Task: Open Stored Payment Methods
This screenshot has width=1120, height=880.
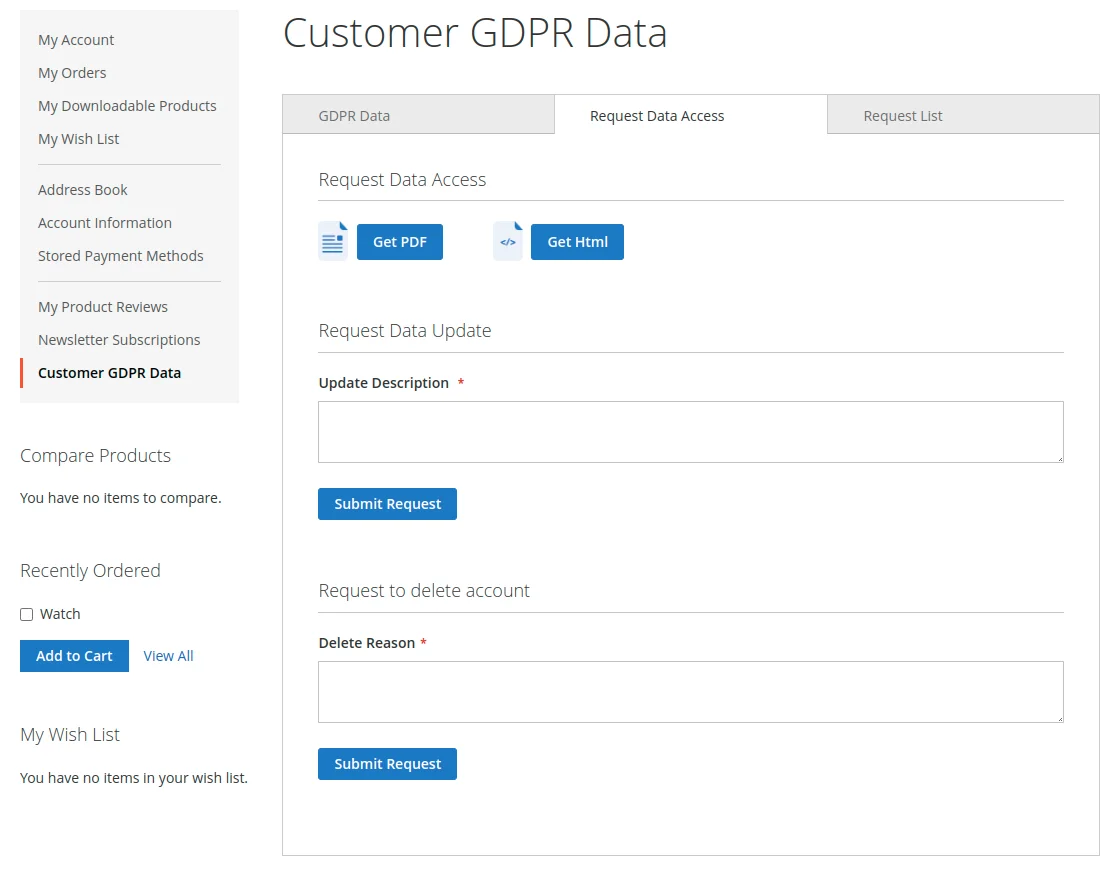Action: 120,256
